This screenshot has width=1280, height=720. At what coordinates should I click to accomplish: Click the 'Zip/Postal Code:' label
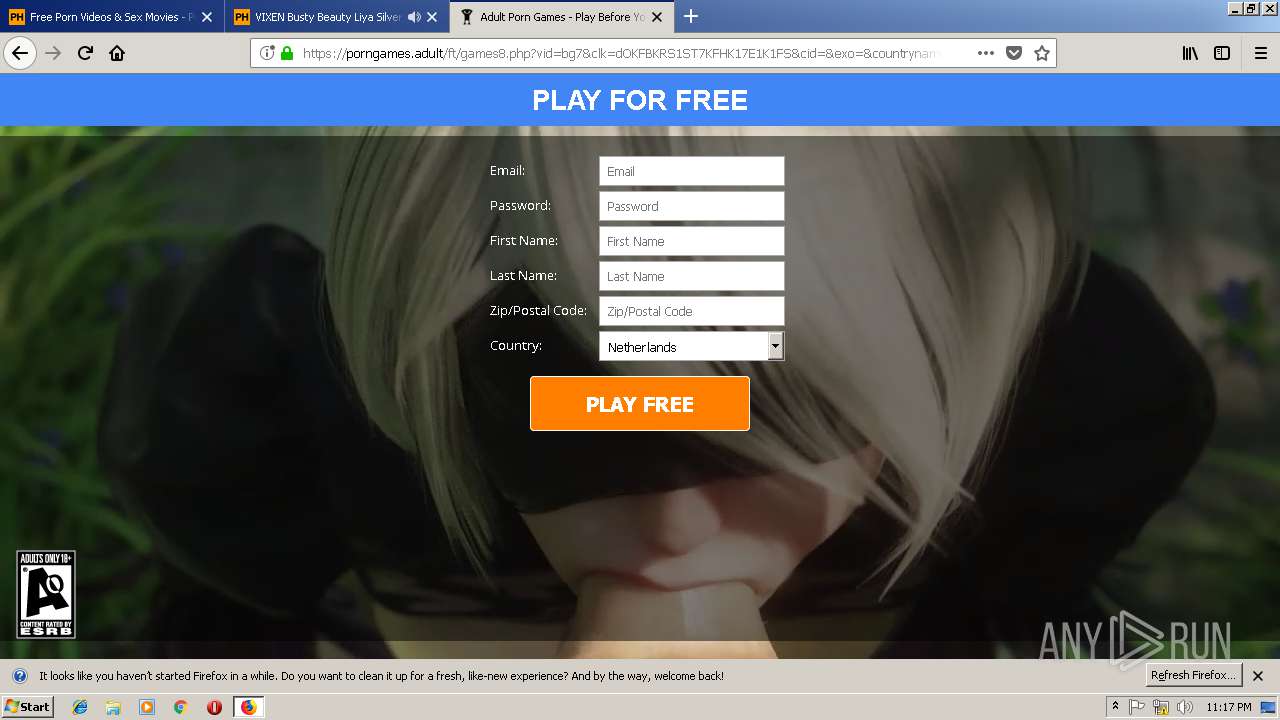pos(538,311)
